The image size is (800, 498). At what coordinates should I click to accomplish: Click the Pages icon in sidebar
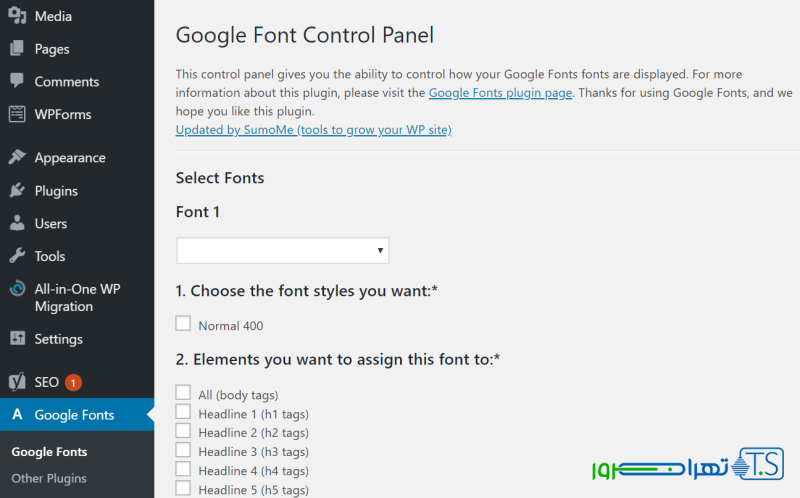17,49
